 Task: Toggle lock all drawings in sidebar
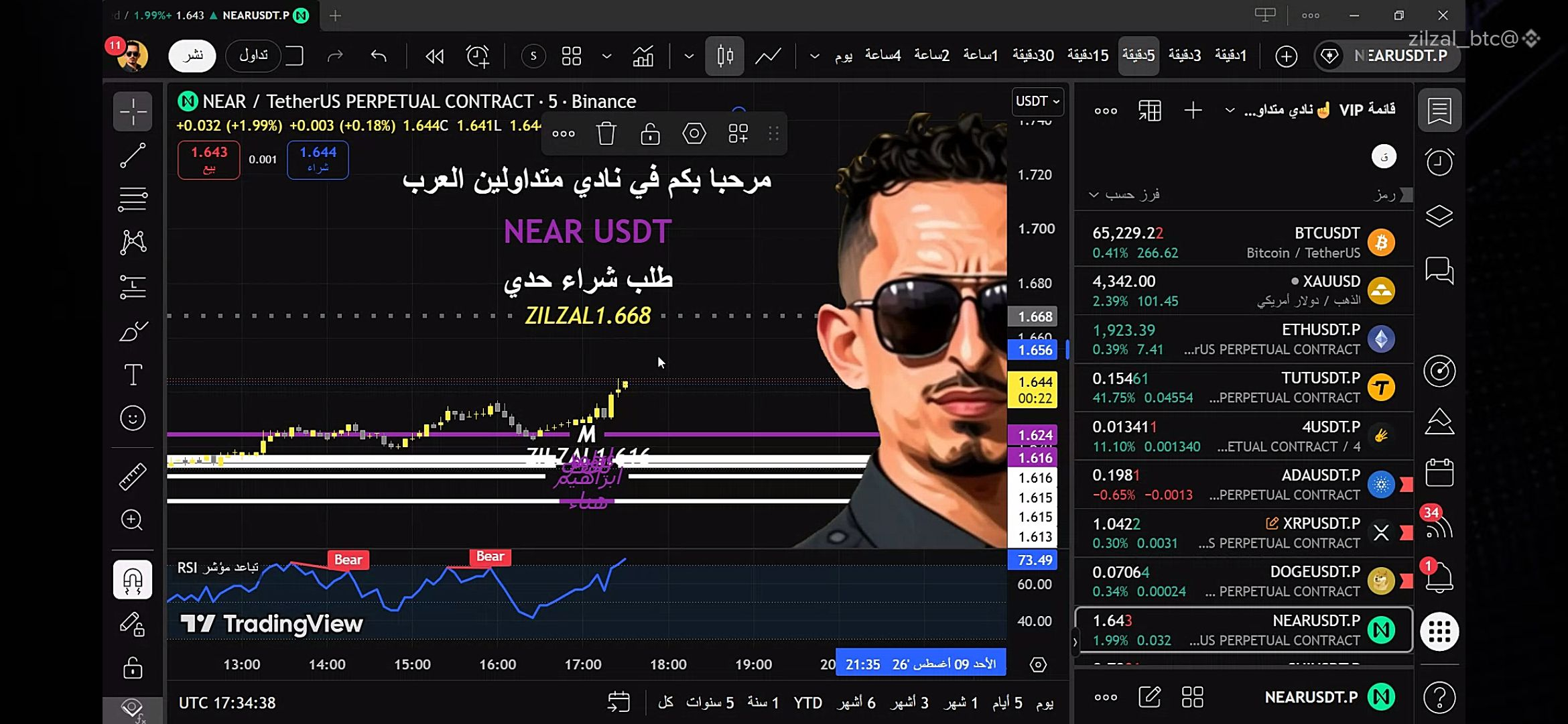pyautogui.click(x=133, y=668)
